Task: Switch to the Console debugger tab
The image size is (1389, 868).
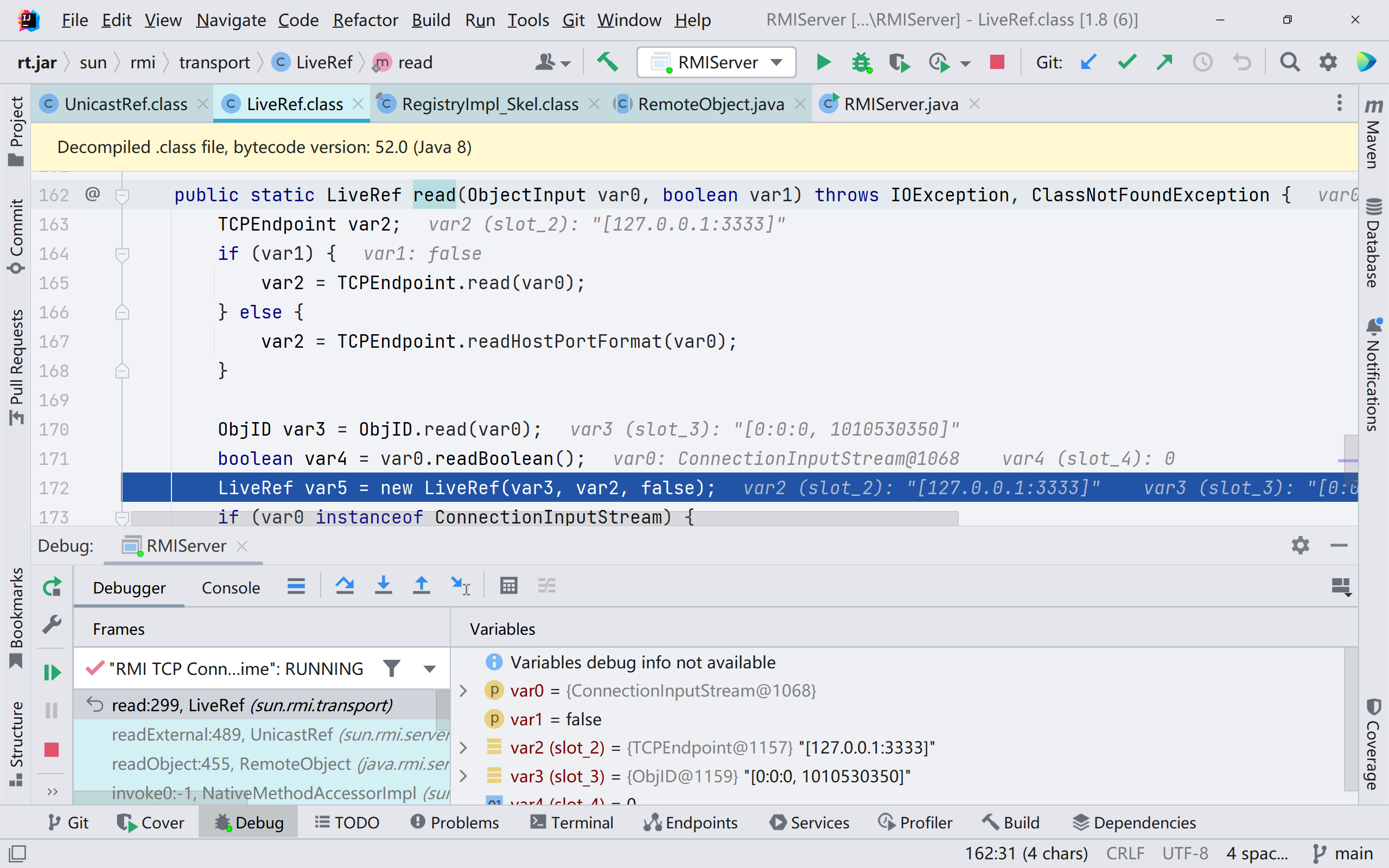Action: tap(231, 588)
